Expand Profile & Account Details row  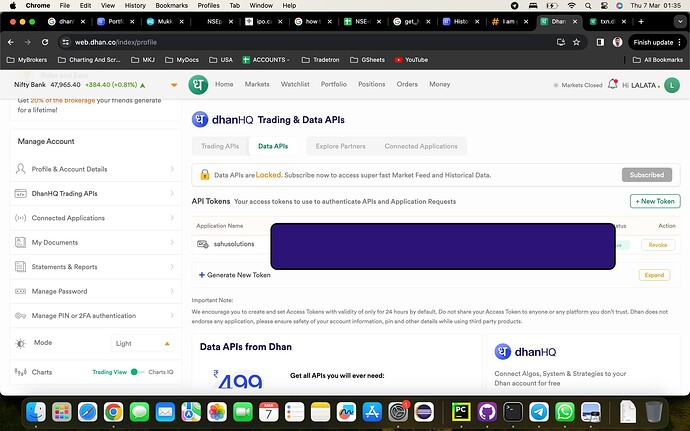coord(95,169)
